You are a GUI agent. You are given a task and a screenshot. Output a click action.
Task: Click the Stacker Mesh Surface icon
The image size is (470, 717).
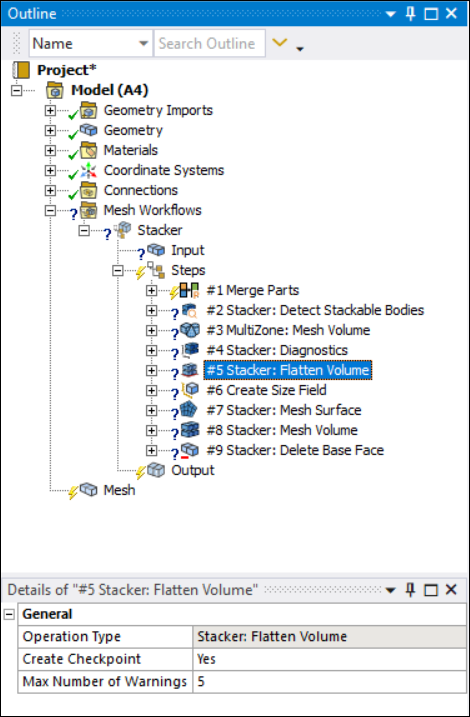(190, 410)
